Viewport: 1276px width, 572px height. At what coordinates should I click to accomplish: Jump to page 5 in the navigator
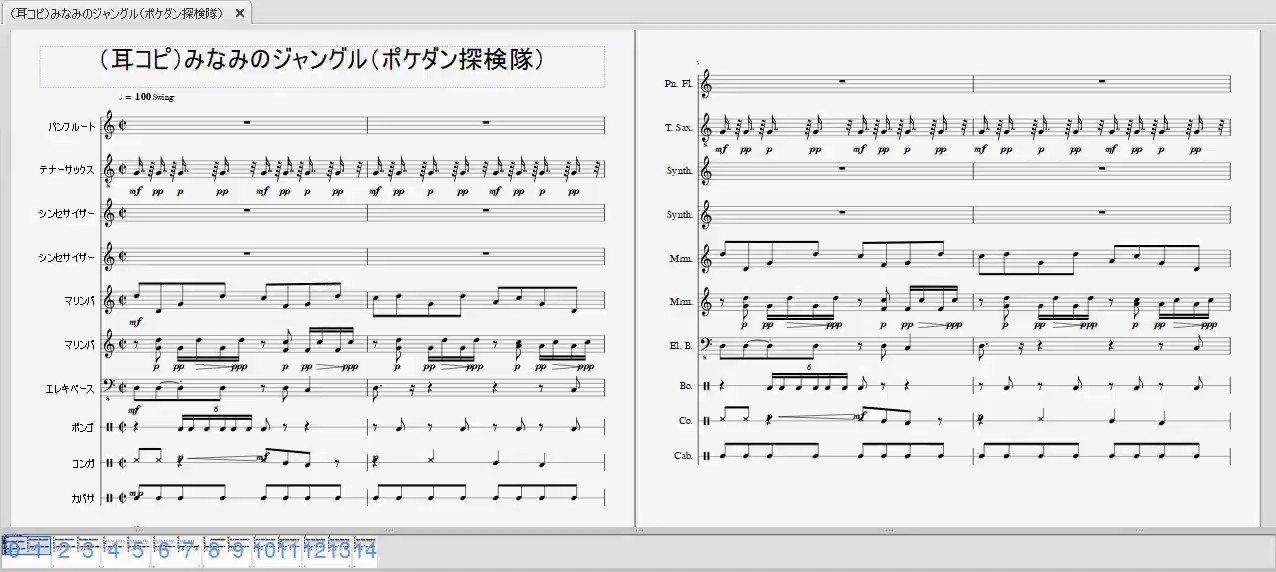click(x=137, y=549)
